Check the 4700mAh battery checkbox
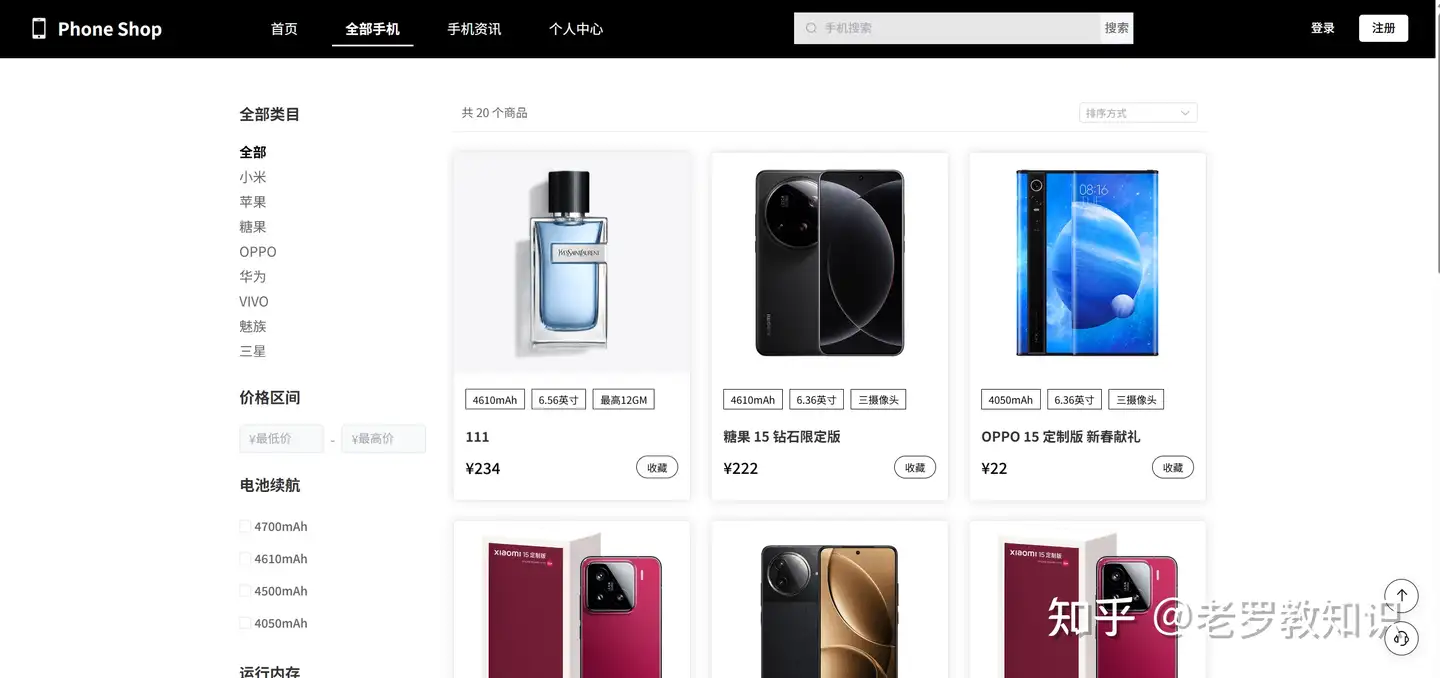The height and width of the screenshot is (678, 1440). [x=245, y=526]
